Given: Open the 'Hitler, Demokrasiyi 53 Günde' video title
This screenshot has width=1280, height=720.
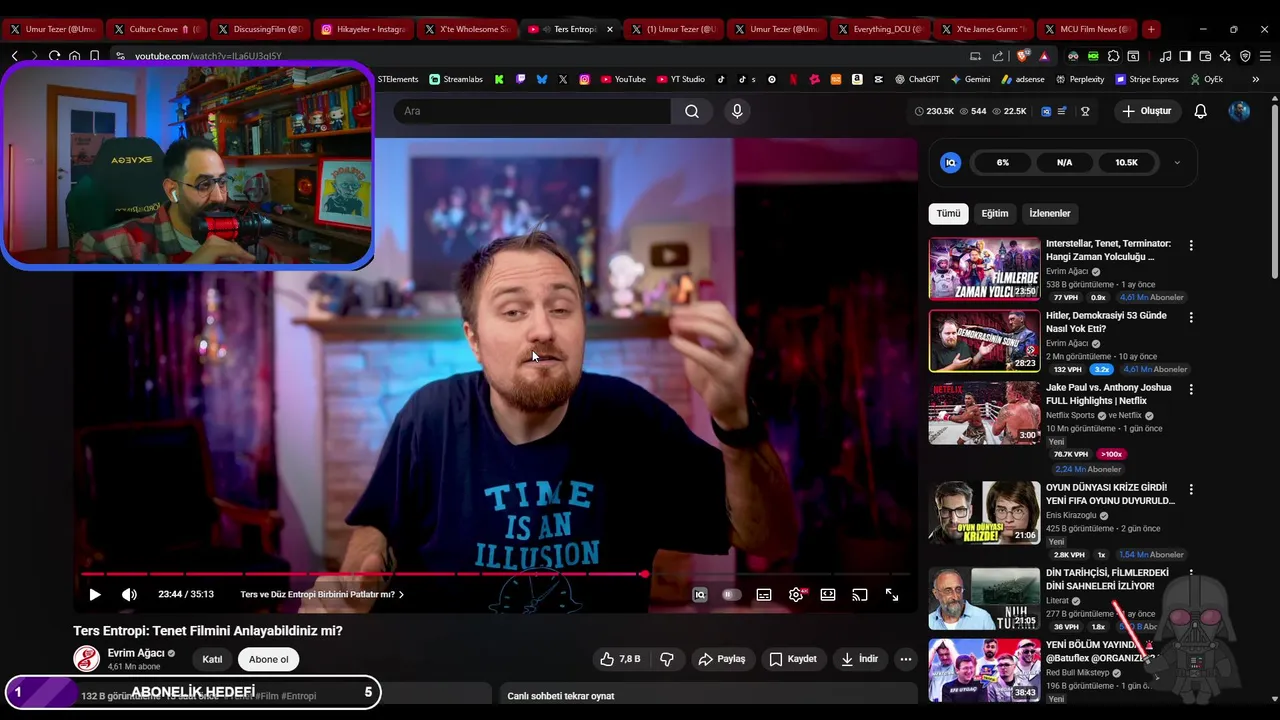Looking at the screenshot, I should point(1106,322).
